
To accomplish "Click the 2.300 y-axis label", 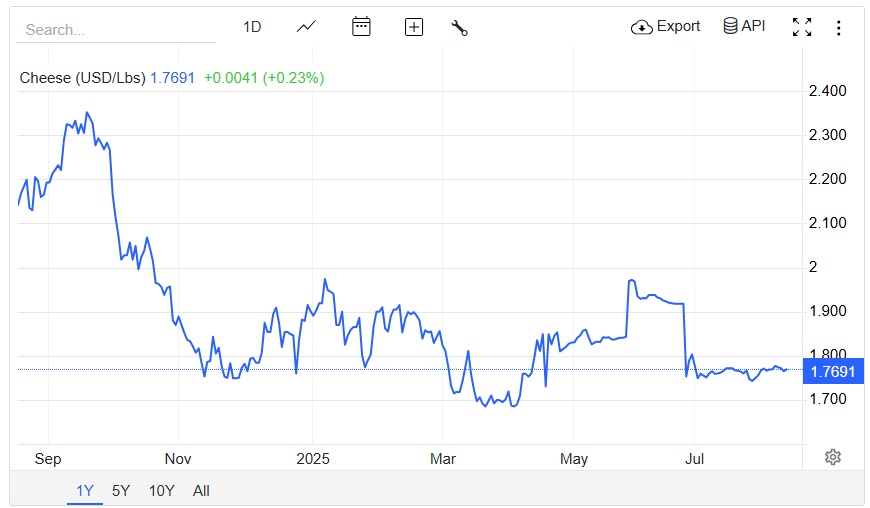I will [x=827, y=135].
